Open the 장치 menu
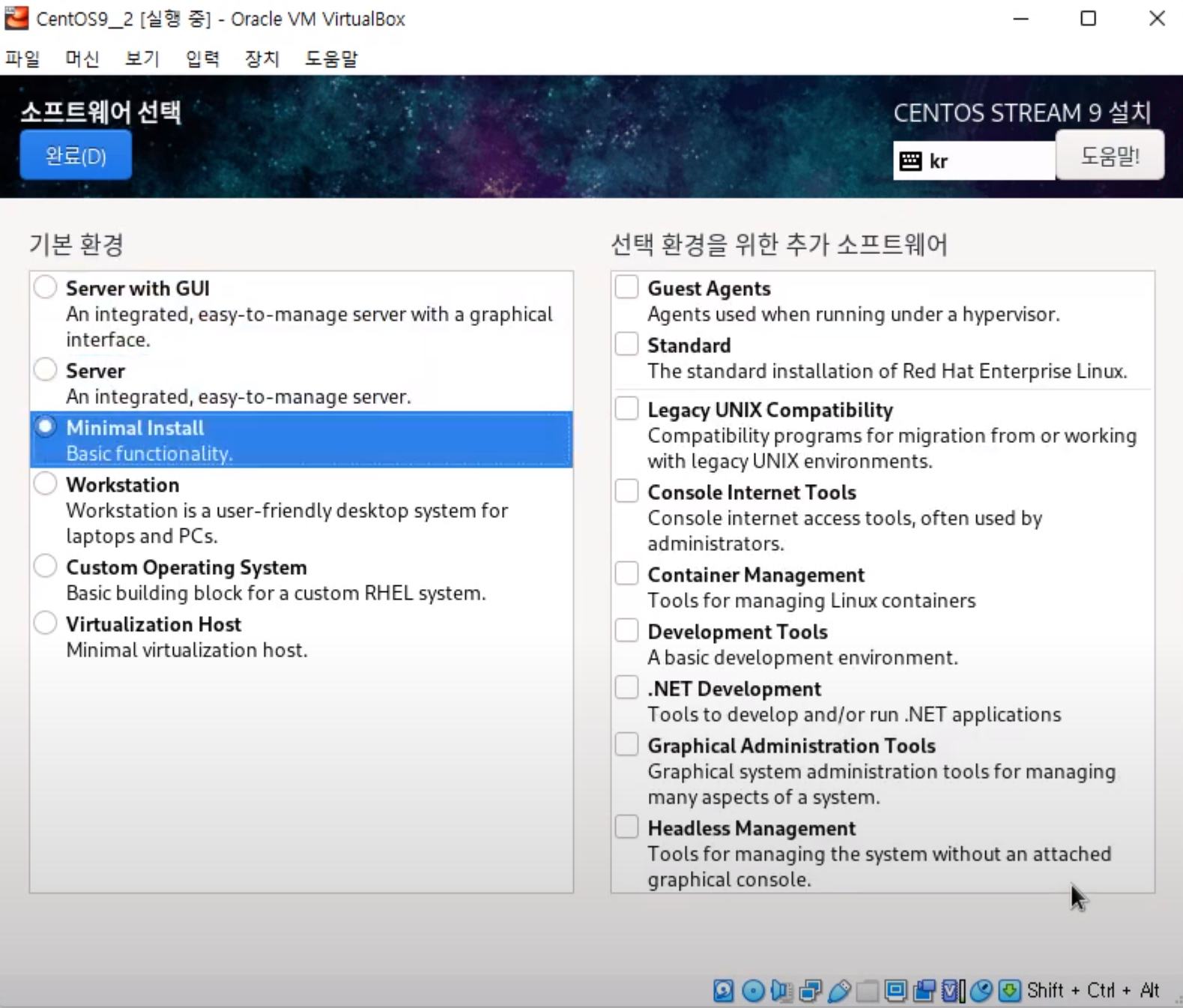Image resolution: width=1183 pixels, height=1008 pixels. tap(262, 58)
